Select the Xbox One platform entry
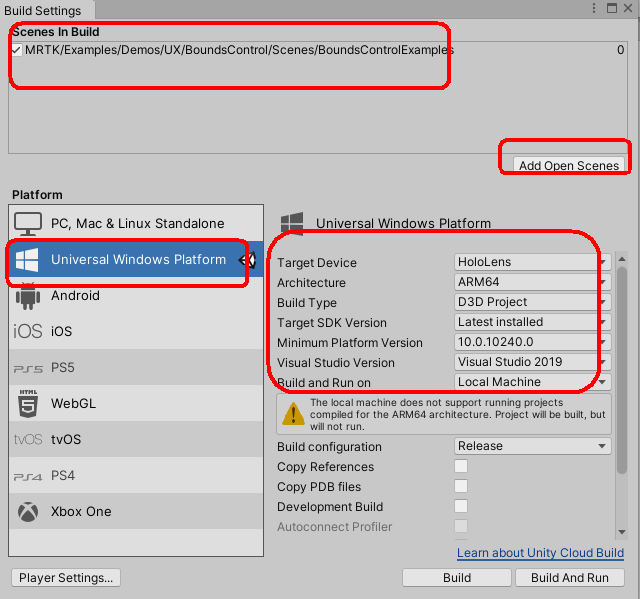The image size is (640, 599). 136,511
